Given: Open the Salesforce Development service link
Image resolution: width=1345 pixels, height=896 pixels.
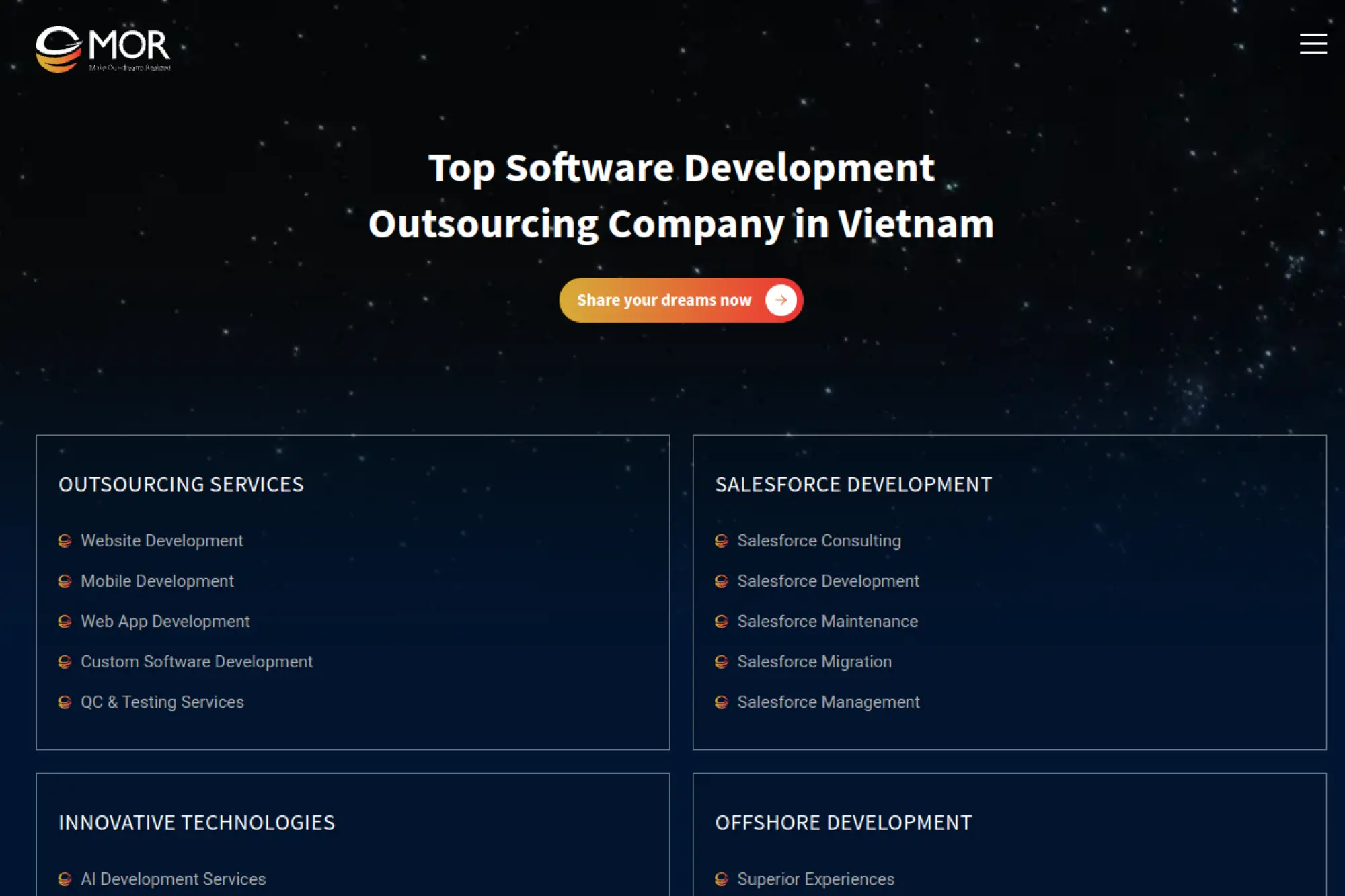Looking at the screenshot, I should [829, 581].
